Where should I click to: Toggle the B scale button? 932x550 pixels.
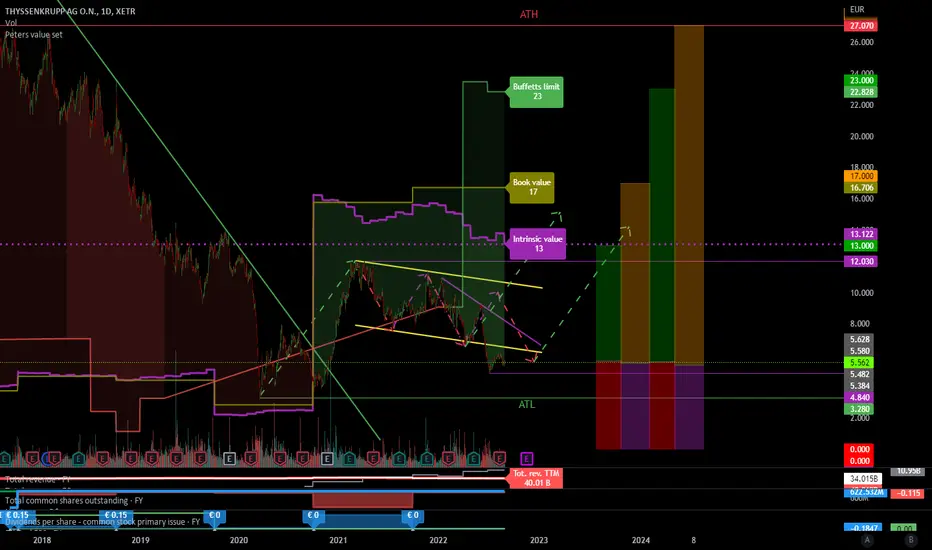coord(910,540)
